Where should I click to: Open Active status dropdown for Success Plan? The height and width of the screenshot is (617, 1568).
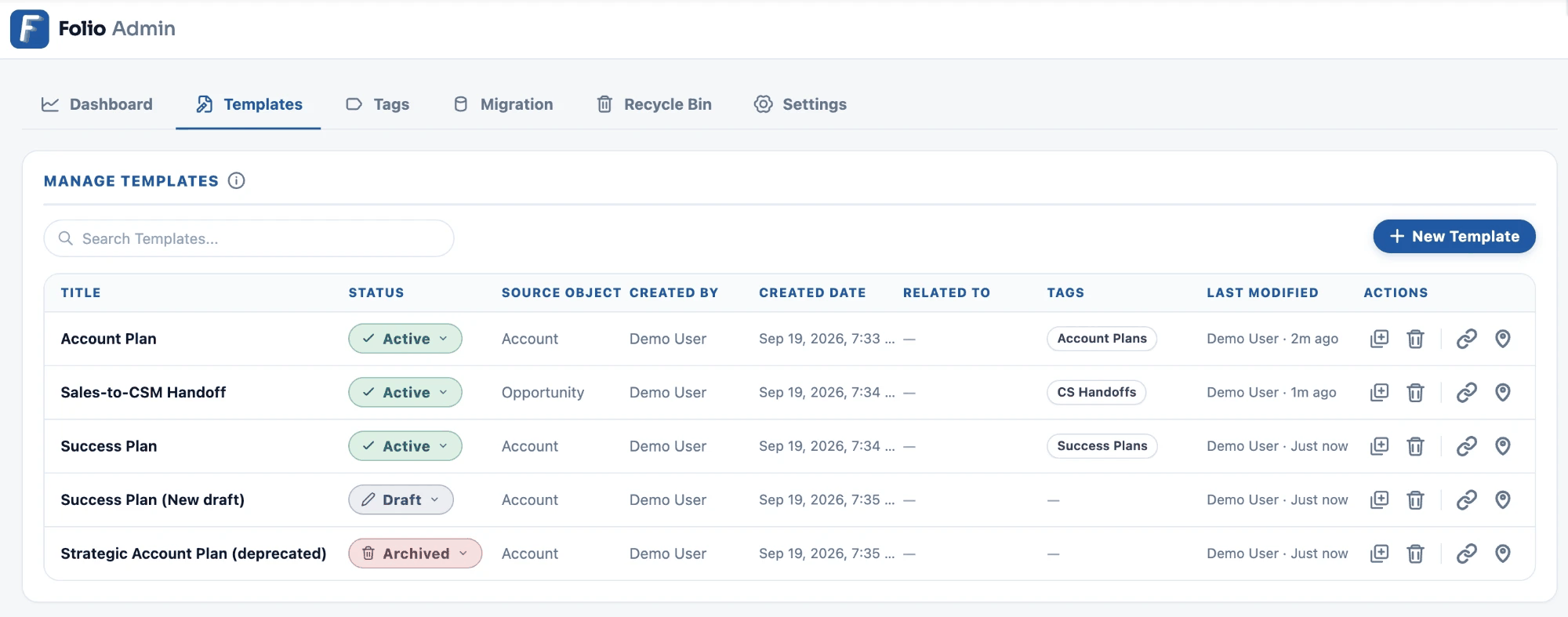[x=405, y=446]
